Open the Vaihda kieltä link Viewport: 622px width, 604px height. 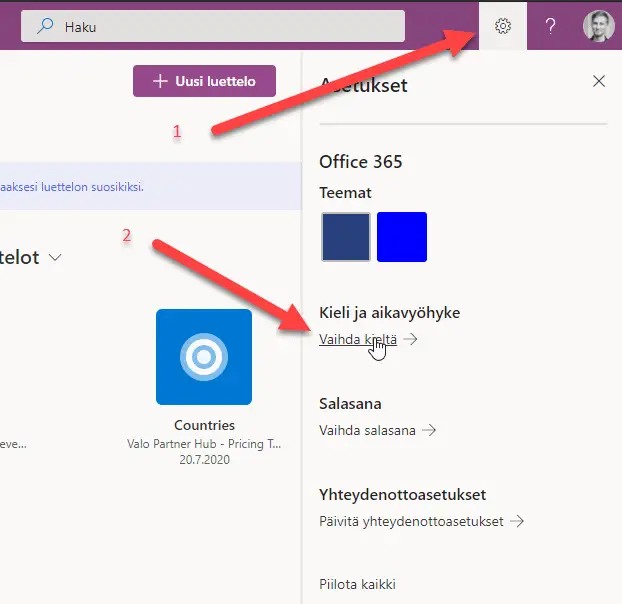[x=357, y=340]
